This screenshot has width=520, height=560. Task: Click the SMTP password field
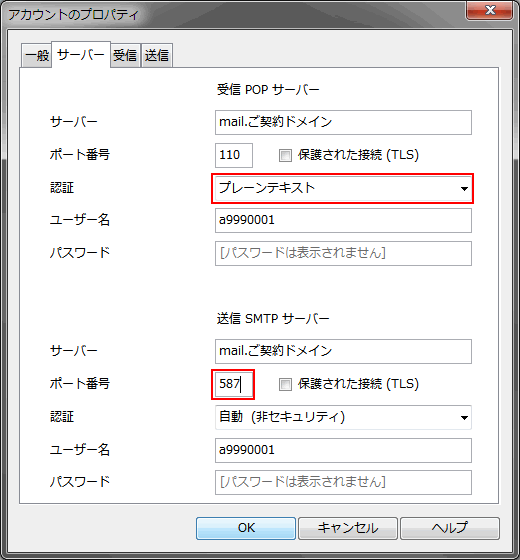pyautogui.click(x=343, y=482)
